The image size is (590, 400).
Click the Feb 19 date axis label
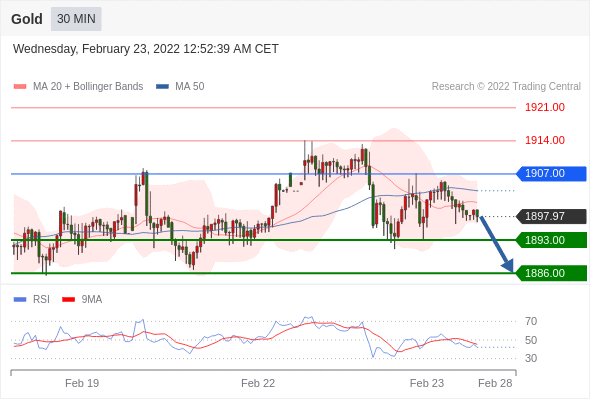(x=82, y=383)
